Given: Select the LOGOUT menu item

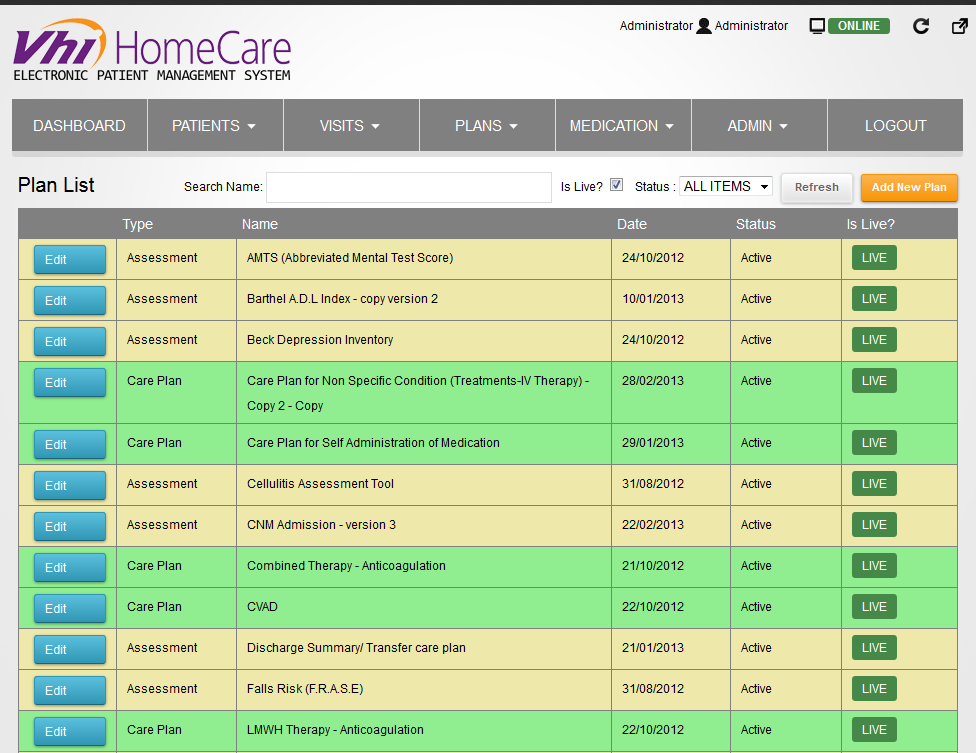Looking at the screenshot, I should (x=895, y=125).
